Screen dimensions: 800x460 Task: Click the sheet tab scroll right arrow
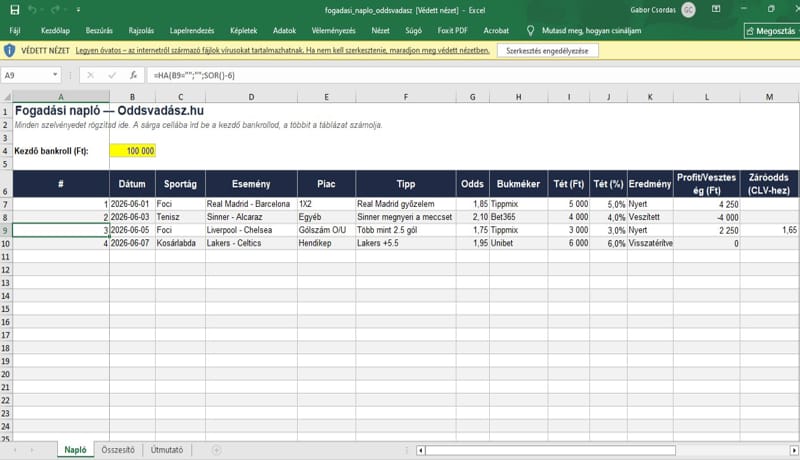[x=32, y=450]
